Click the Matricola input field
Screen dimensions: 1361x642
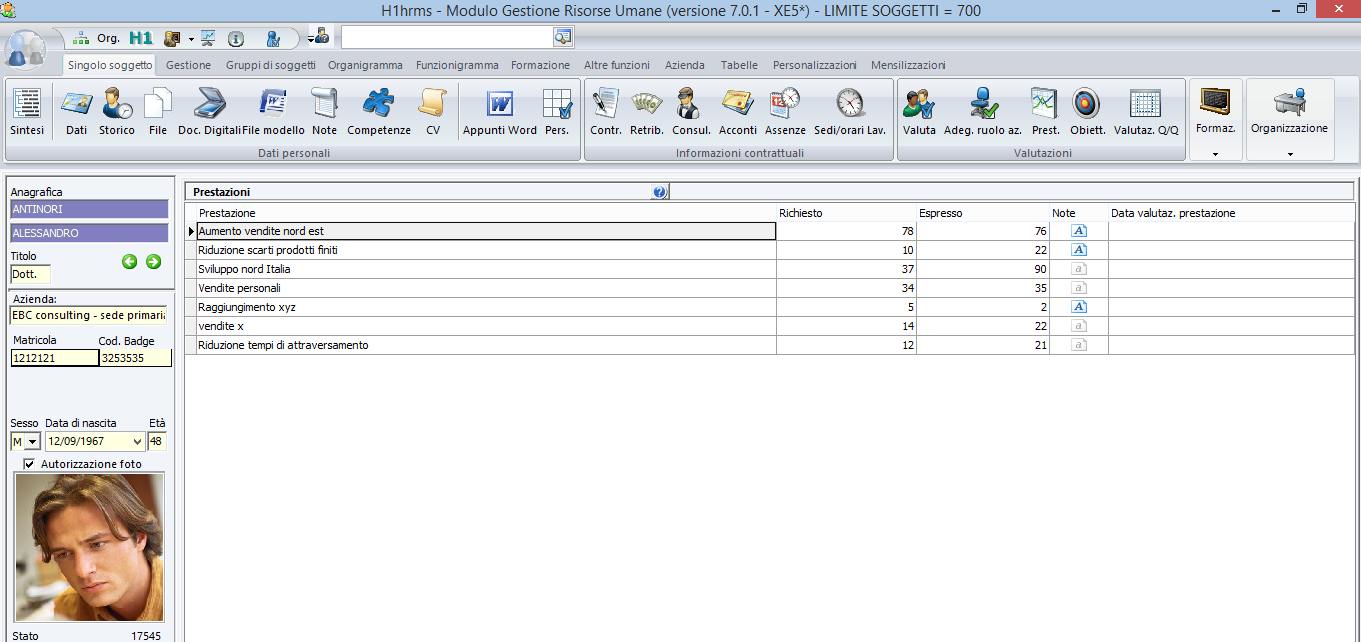(x=54, y=358)
